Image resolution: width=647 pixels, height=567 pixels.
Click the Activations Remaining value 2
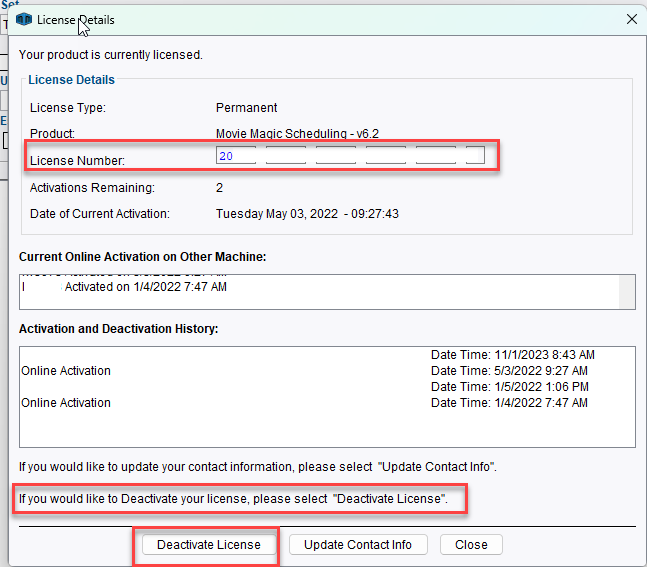click(220, 188)
